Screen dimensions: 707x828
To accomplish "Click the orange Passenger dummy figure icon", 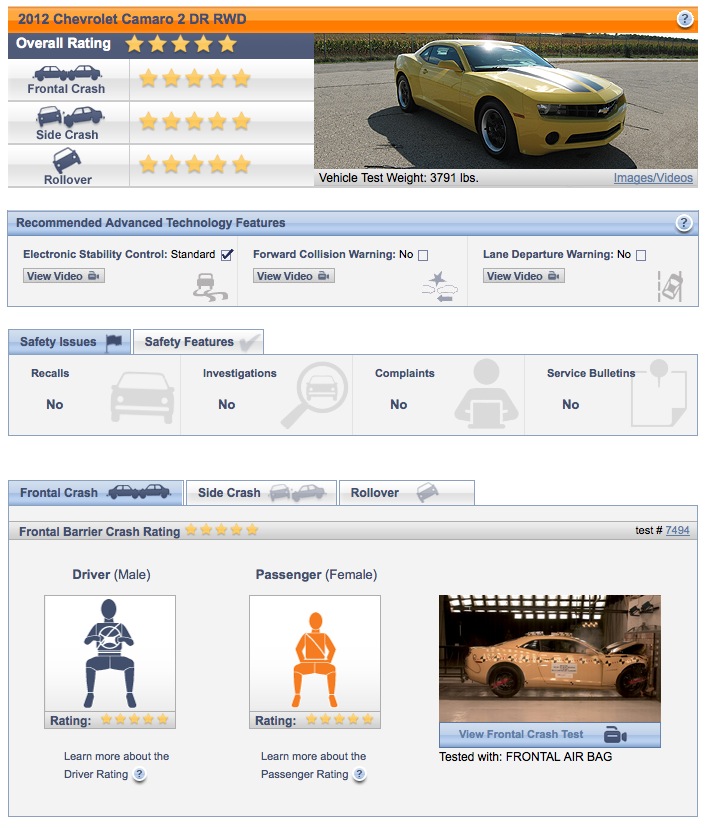I will tap(315, 660).
